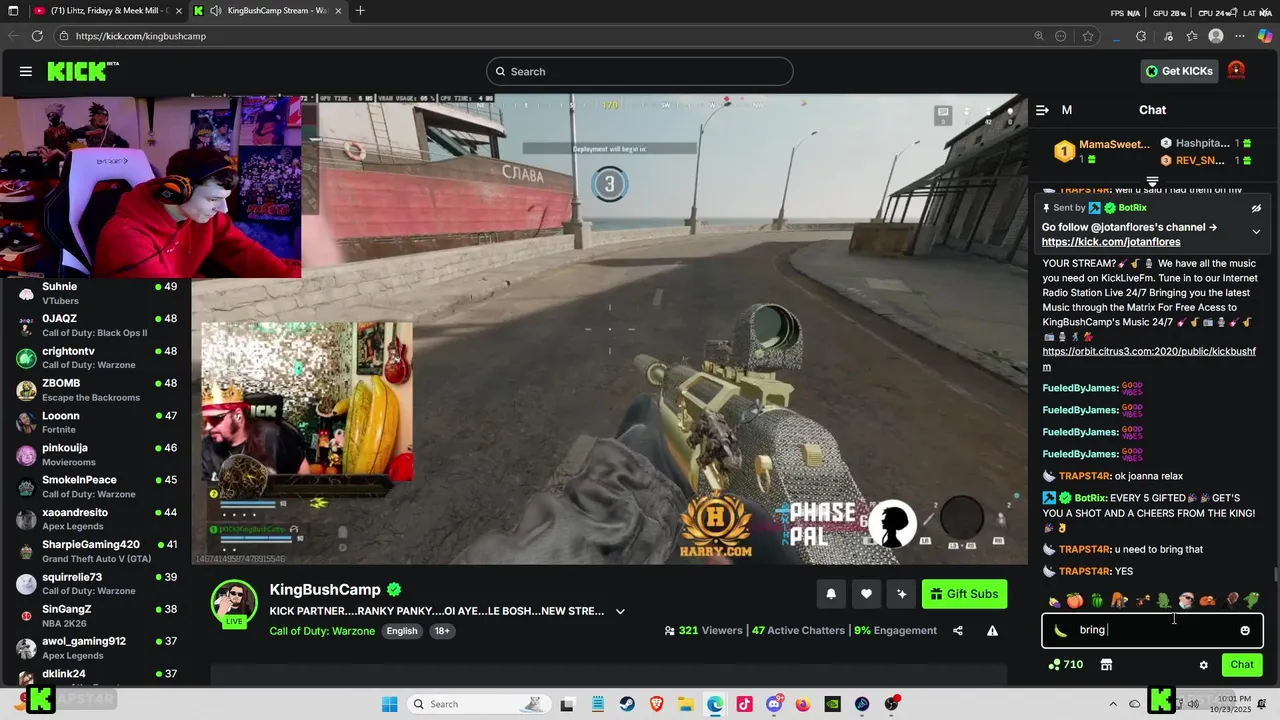Report the stream with warning icon
1280x720 pixels.
[x=992, y=631]
